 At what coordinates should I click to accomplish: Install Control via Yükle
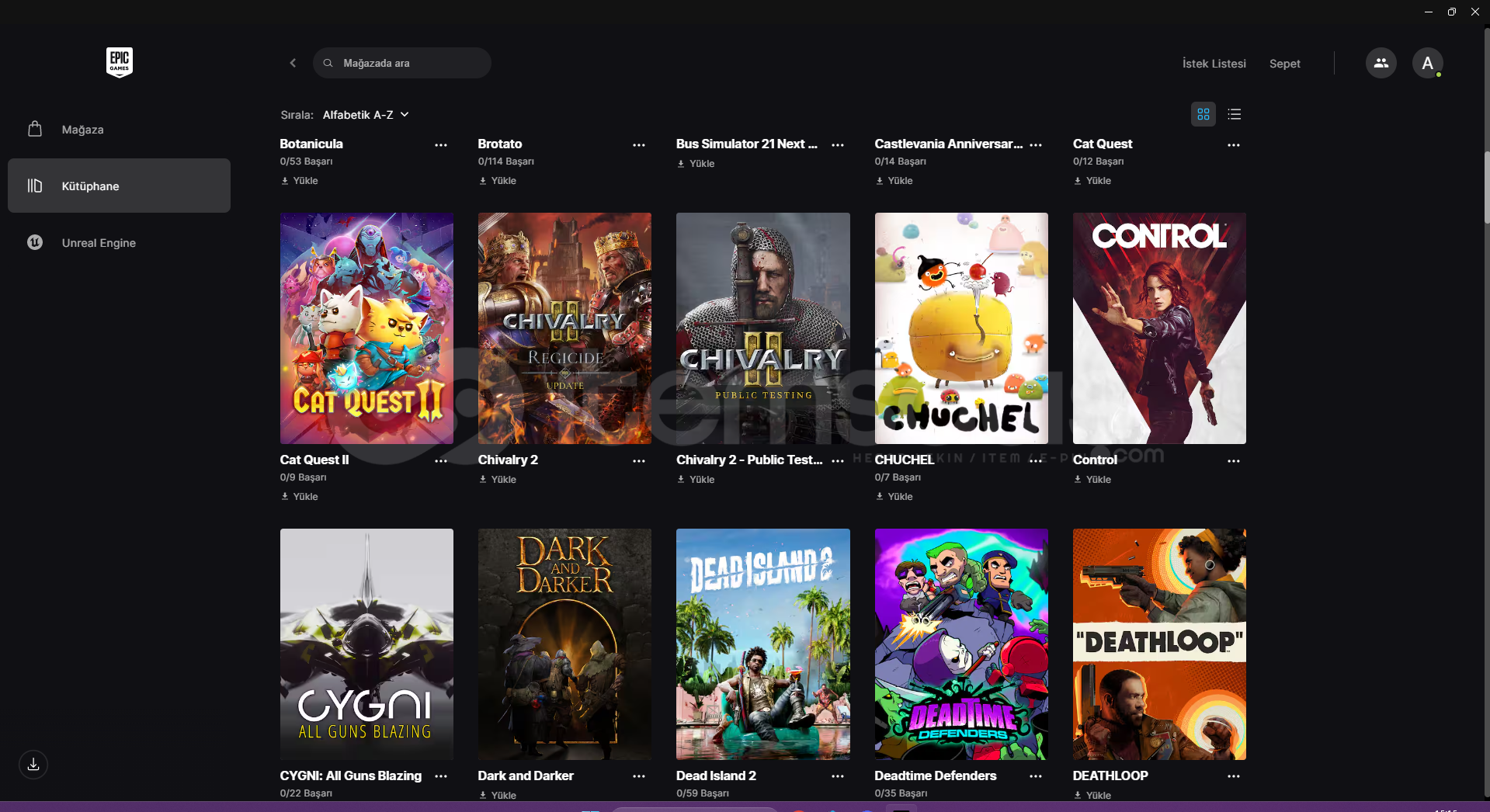[1092, 480]
